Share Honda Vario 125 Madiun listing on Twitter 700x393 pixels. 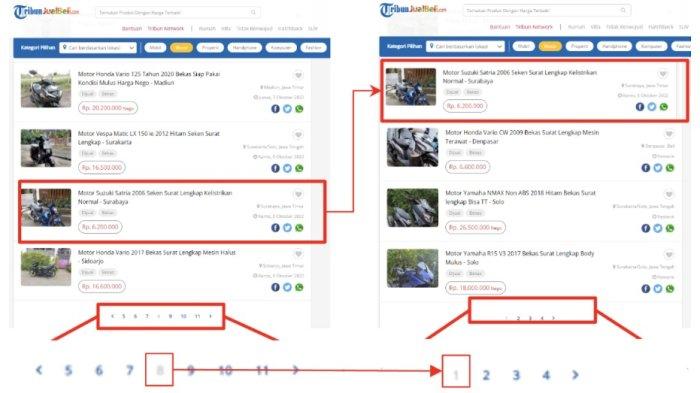point(288,109)
